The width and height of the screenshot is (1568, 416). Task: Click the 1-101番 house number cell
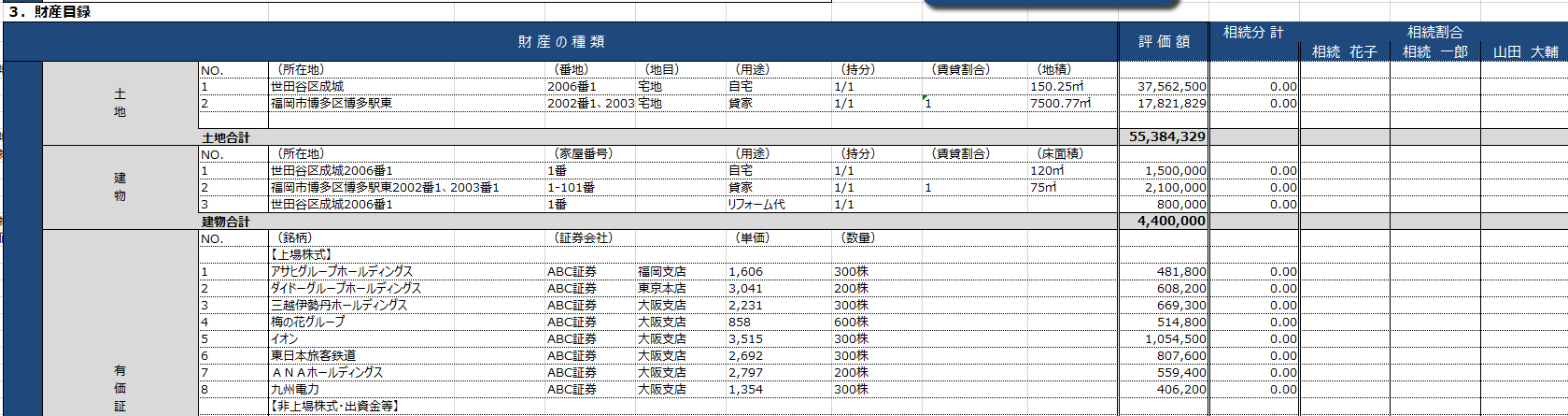[x=571, y=188]
